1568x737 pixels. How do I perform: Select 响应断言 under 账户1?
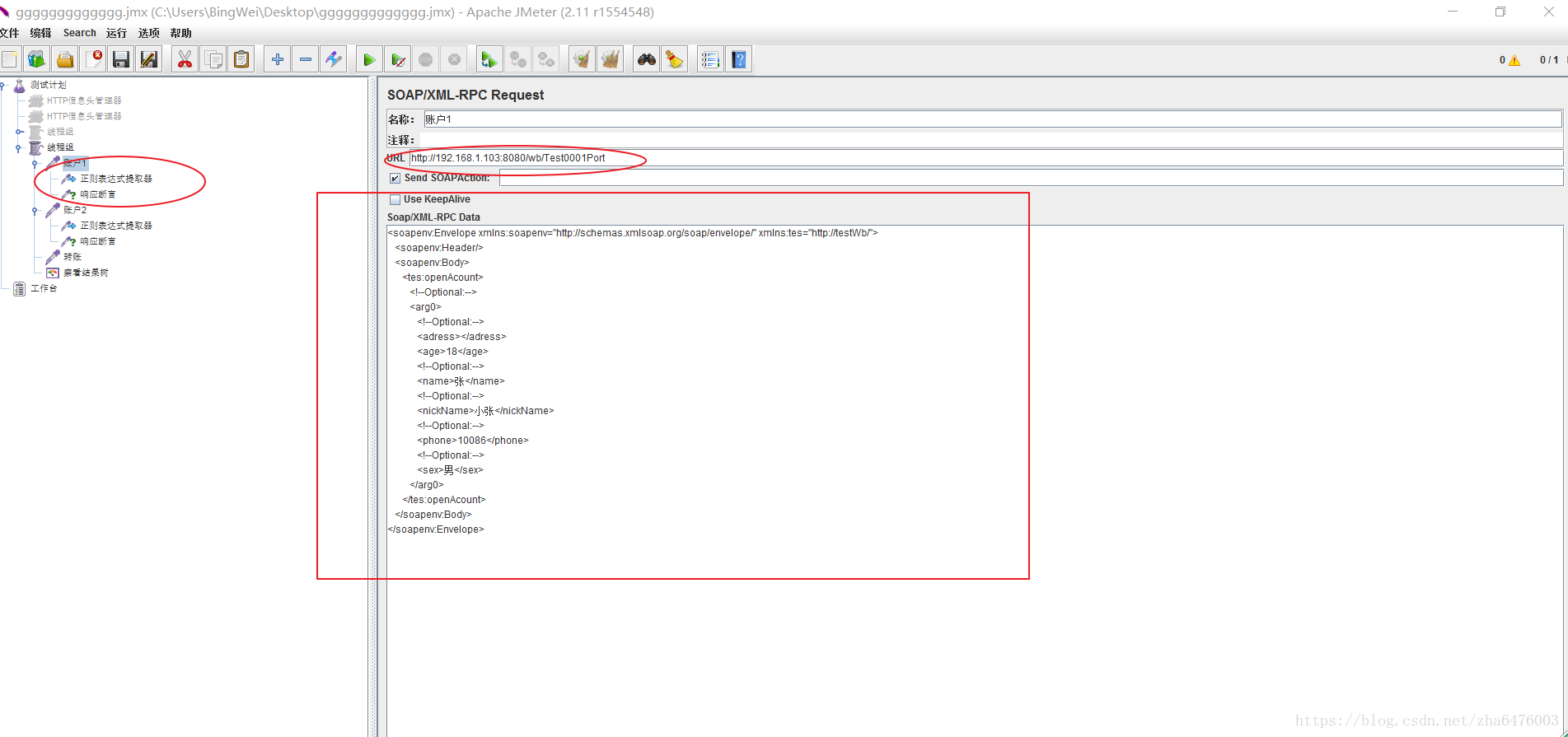point(98,194)
